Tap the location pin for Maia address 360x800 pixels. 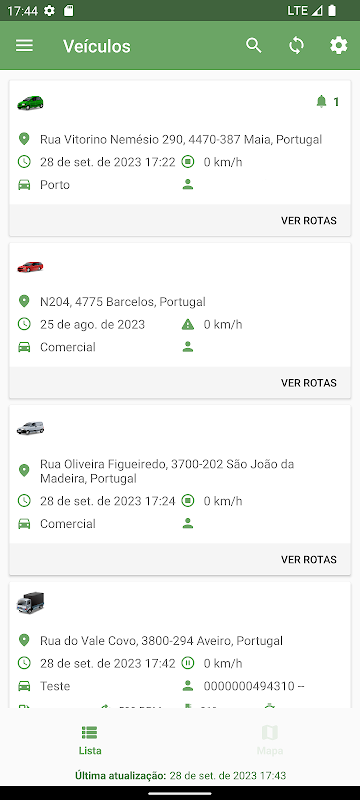[x=24, y=139]
